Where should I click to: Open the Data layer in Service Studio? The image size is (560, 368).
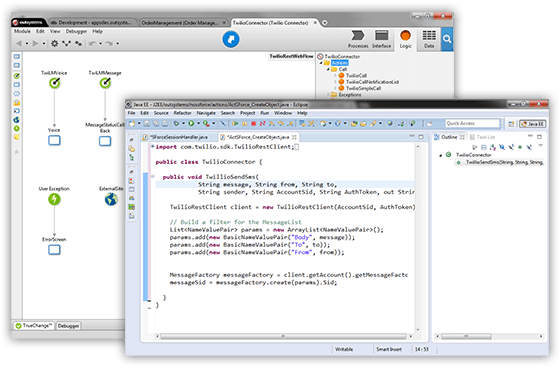pyautogui.click(x=429, y=39)
